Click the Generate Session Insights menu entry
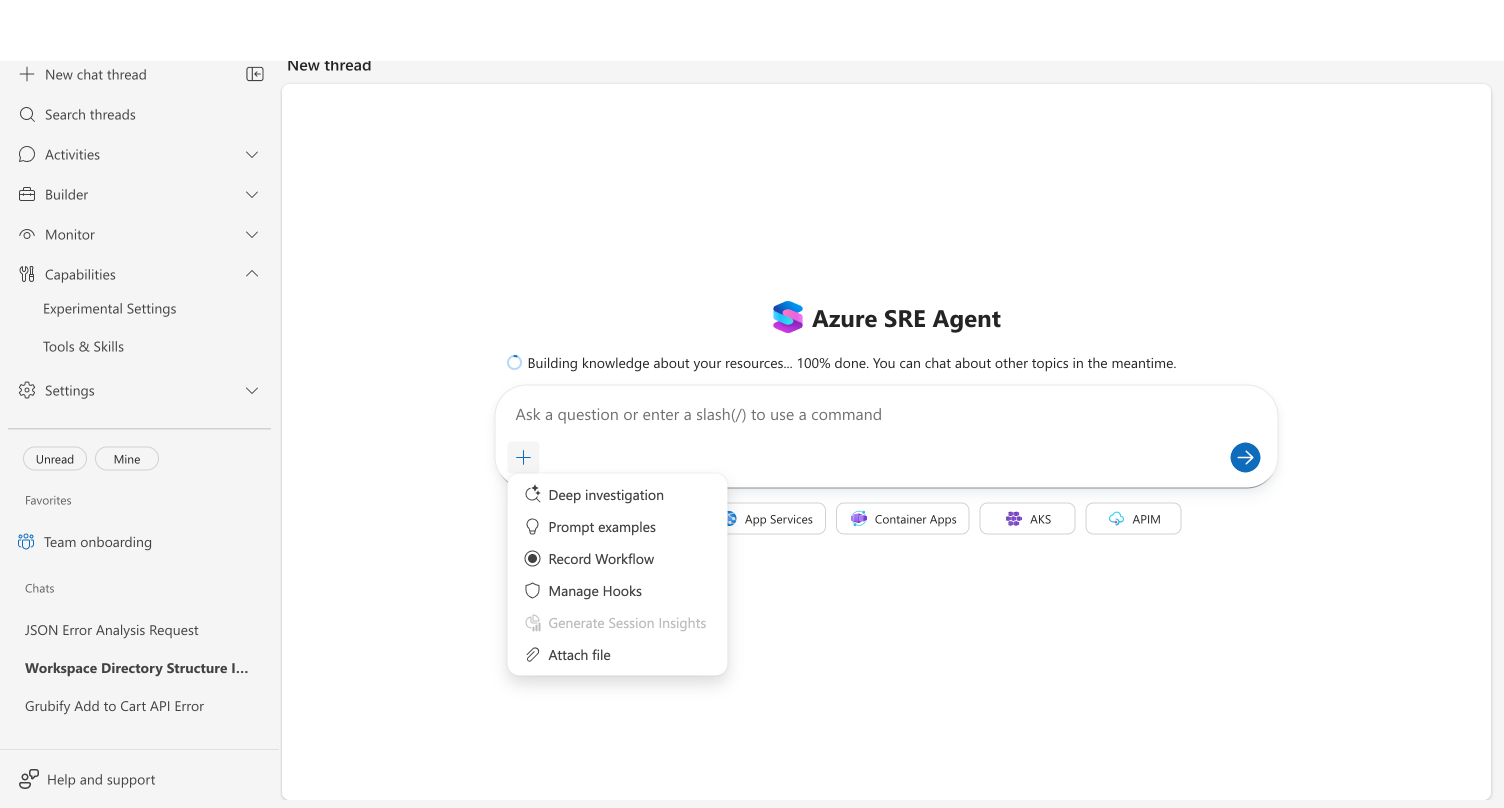This screenshot has width=1504, height=808. click(617, 623)
